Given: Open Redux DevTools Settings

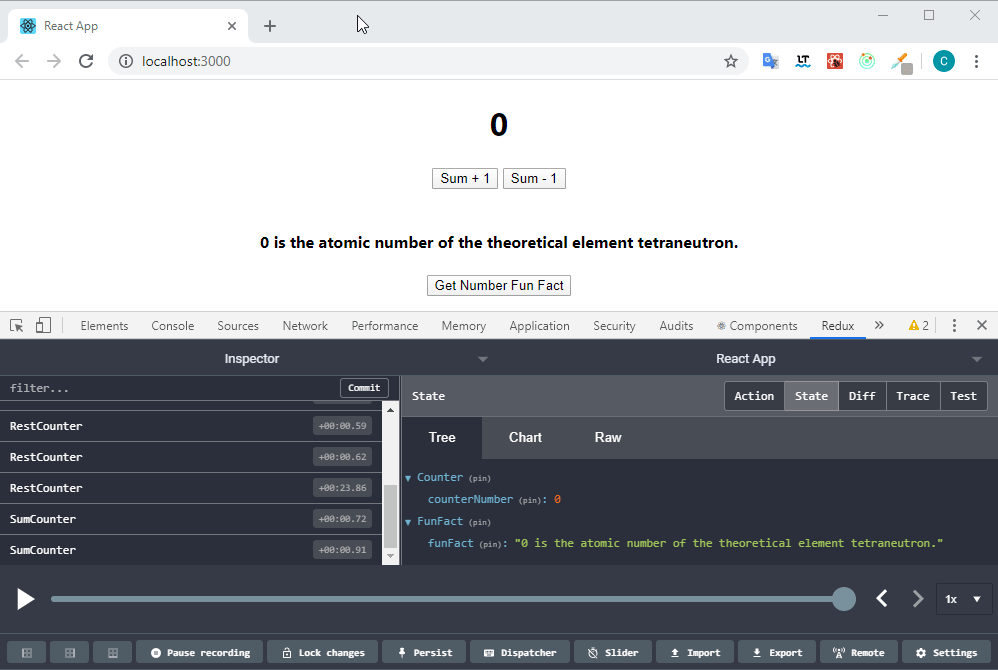Looking at the screenshot, I should pyautogui.click(x=946, y=652).
